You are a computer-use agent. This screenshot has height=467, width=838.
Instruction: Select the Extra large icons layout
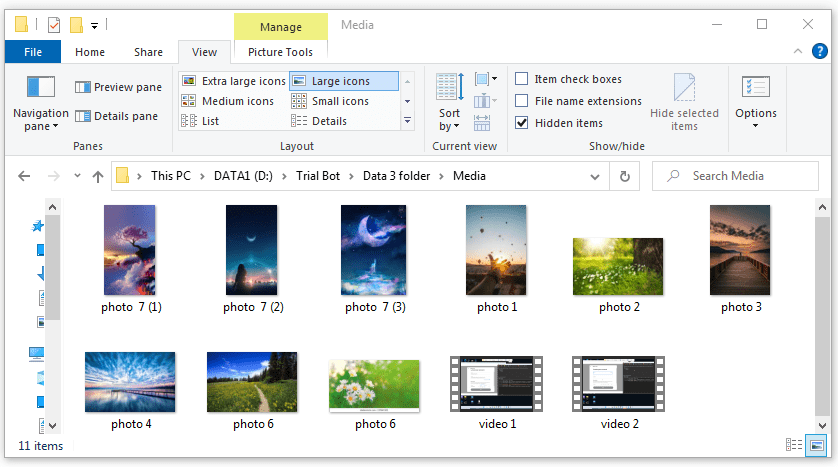point(233,81)
